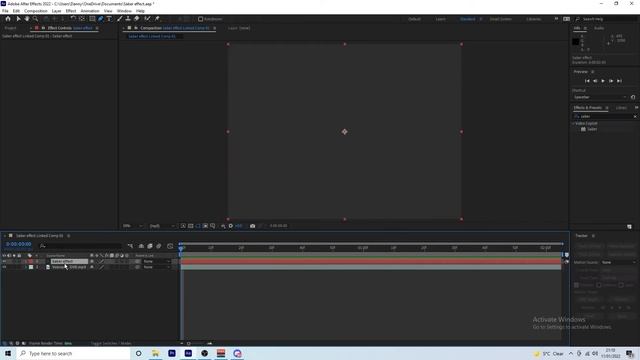This screenshot has width=640, height=360.
Task: Toggle mask and shape path visibility in viewer
Action: click(198, 226)
